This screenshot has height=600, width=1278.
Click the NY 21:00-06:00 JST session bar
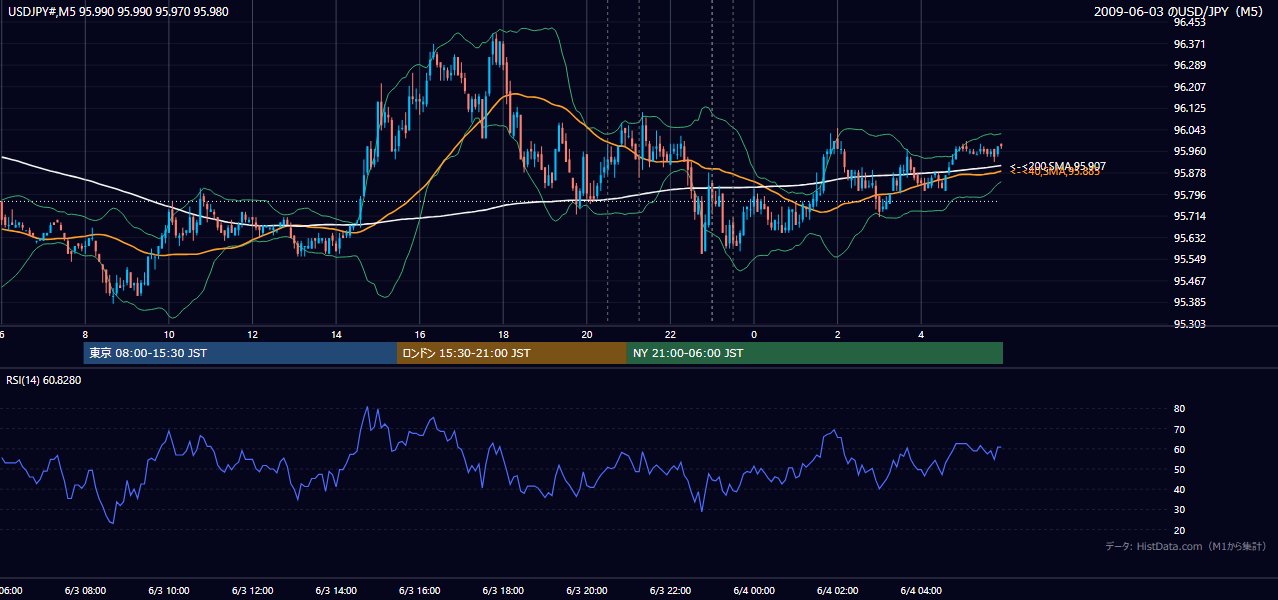click(x=815, y=353)
